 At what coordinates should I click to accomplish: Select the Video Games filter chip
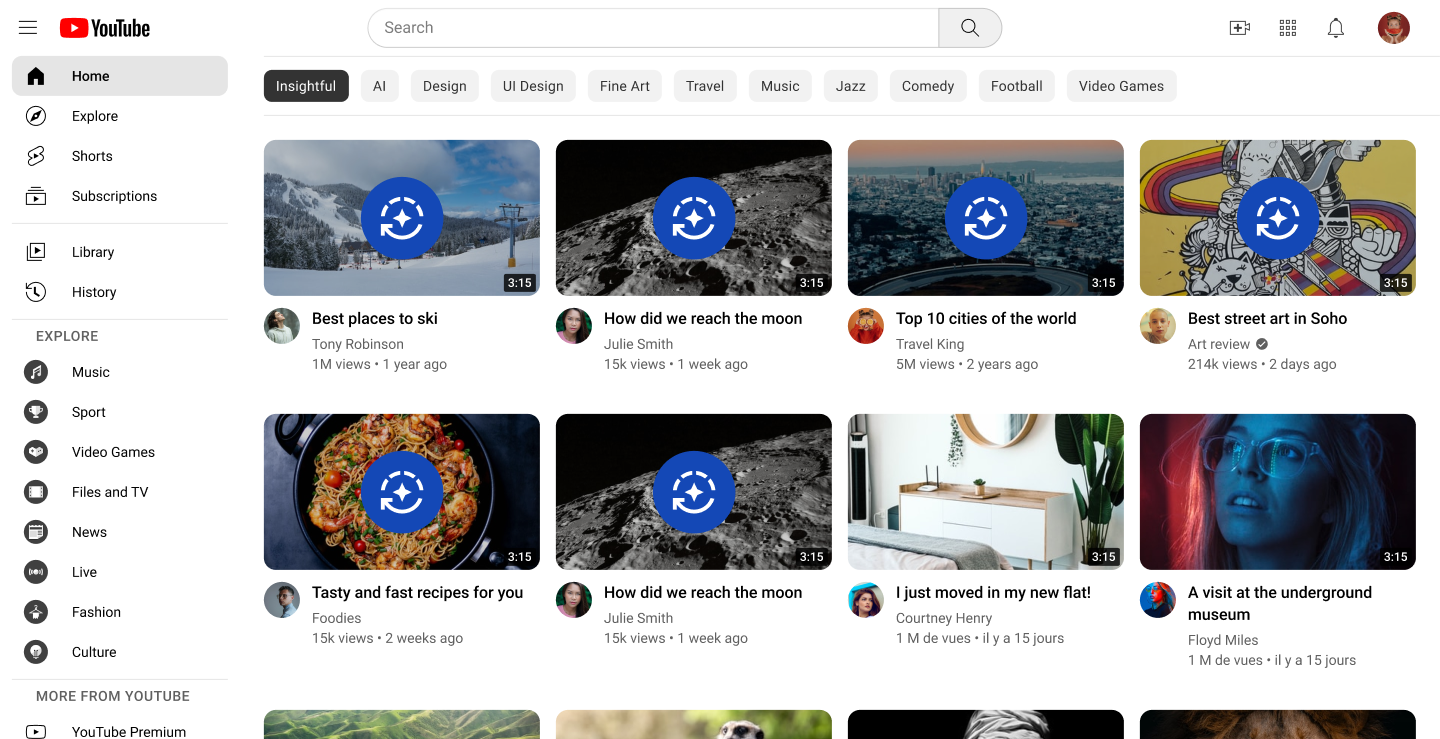pyautogui.click(x=1122, y=86)
